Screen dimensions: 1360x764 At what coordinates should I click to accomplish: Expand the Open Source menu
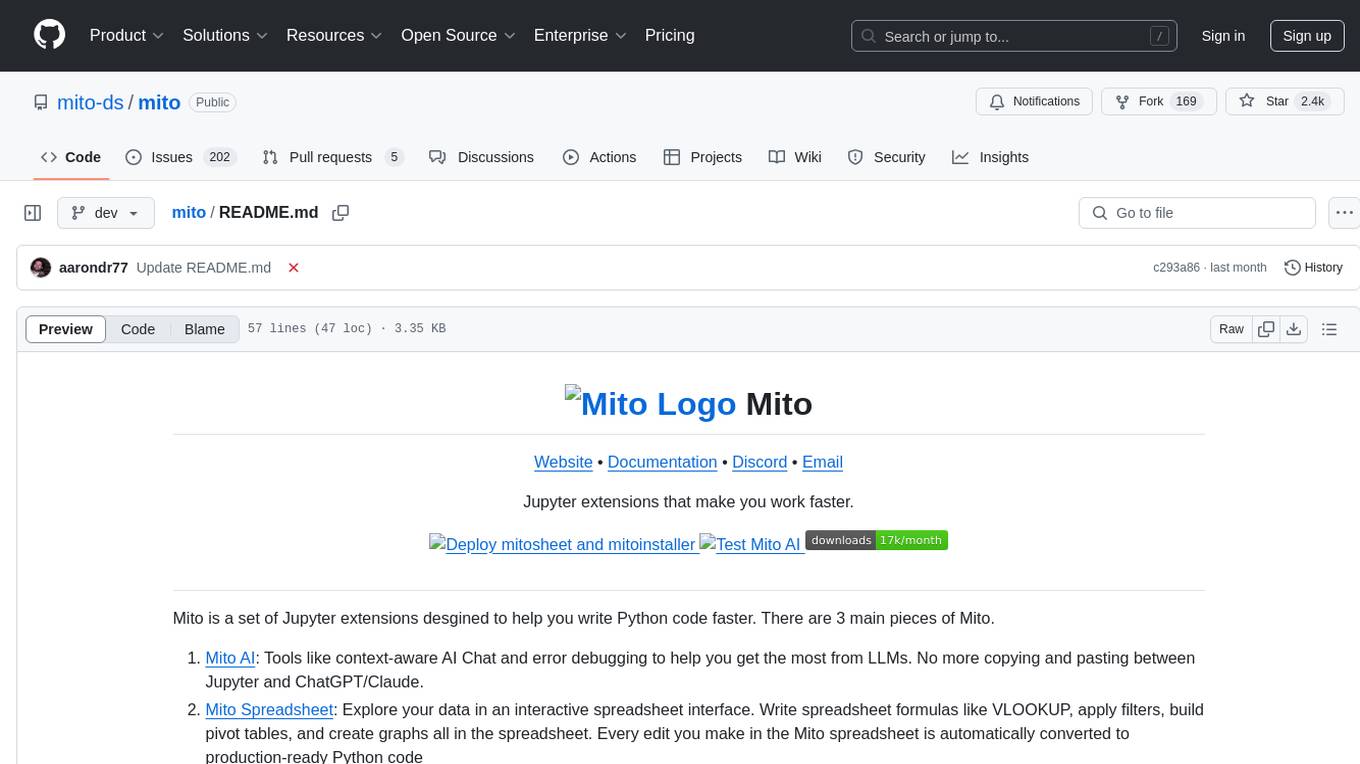[x=458, y=35]
